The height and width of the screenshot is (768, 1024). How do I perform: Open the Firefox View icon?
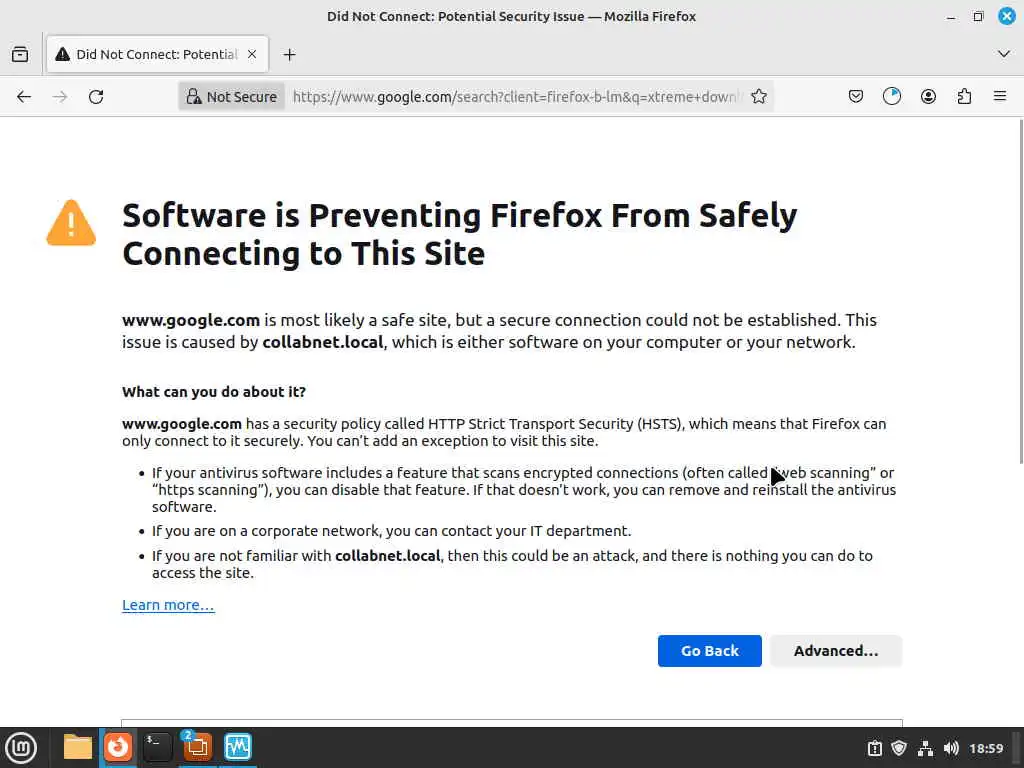pos(20,54)
